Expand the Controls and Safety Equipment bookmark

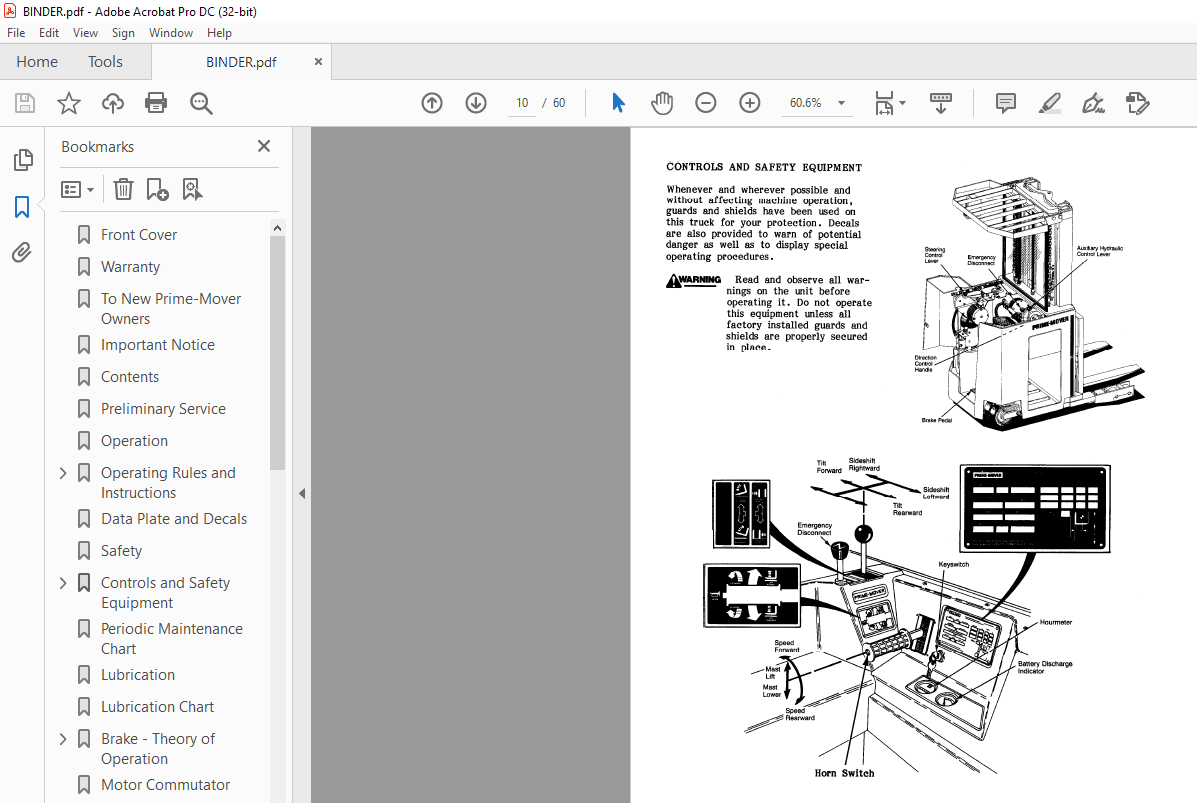point(62,582)
